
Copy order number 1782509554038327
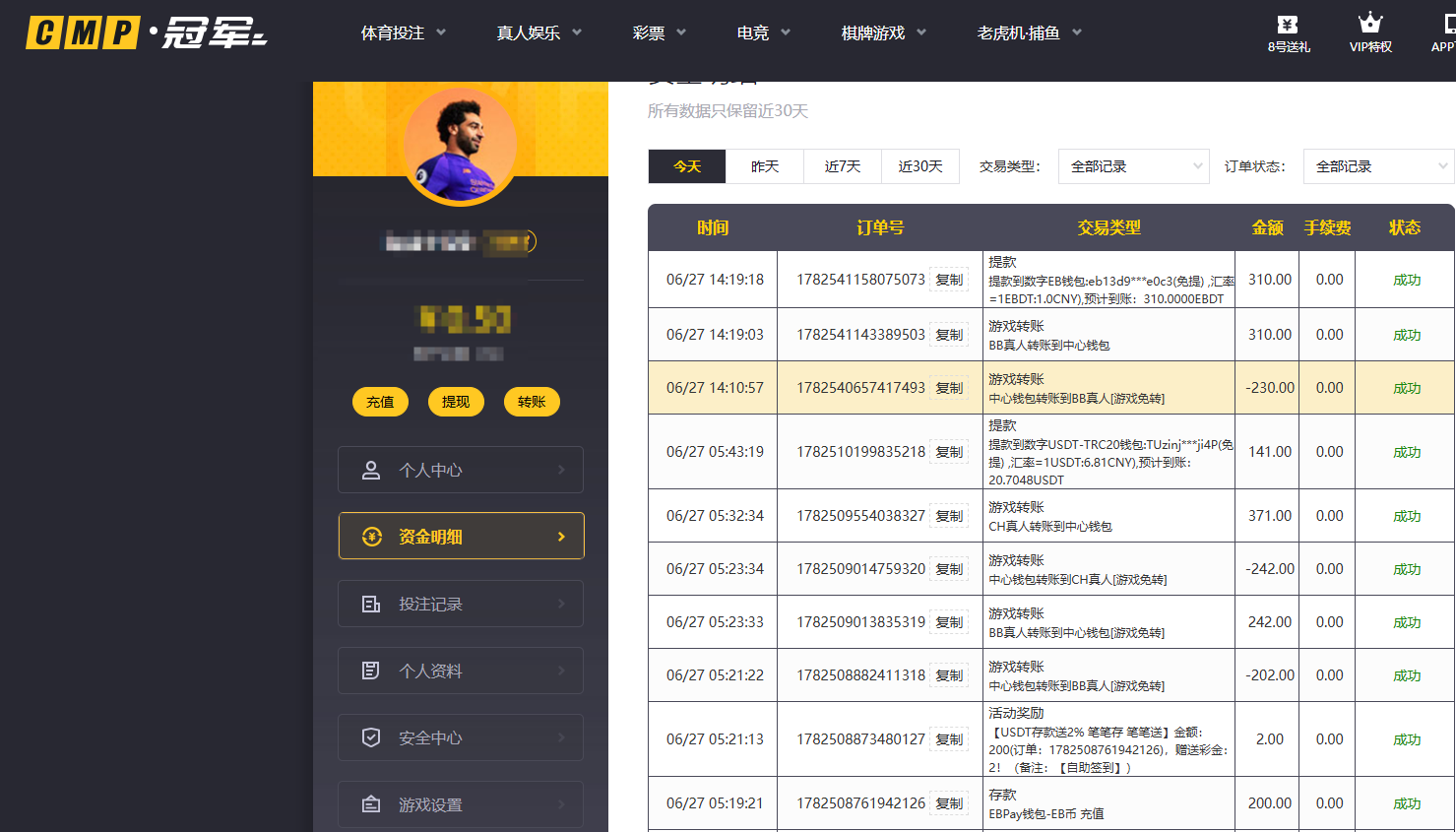[x=949, y=516]
